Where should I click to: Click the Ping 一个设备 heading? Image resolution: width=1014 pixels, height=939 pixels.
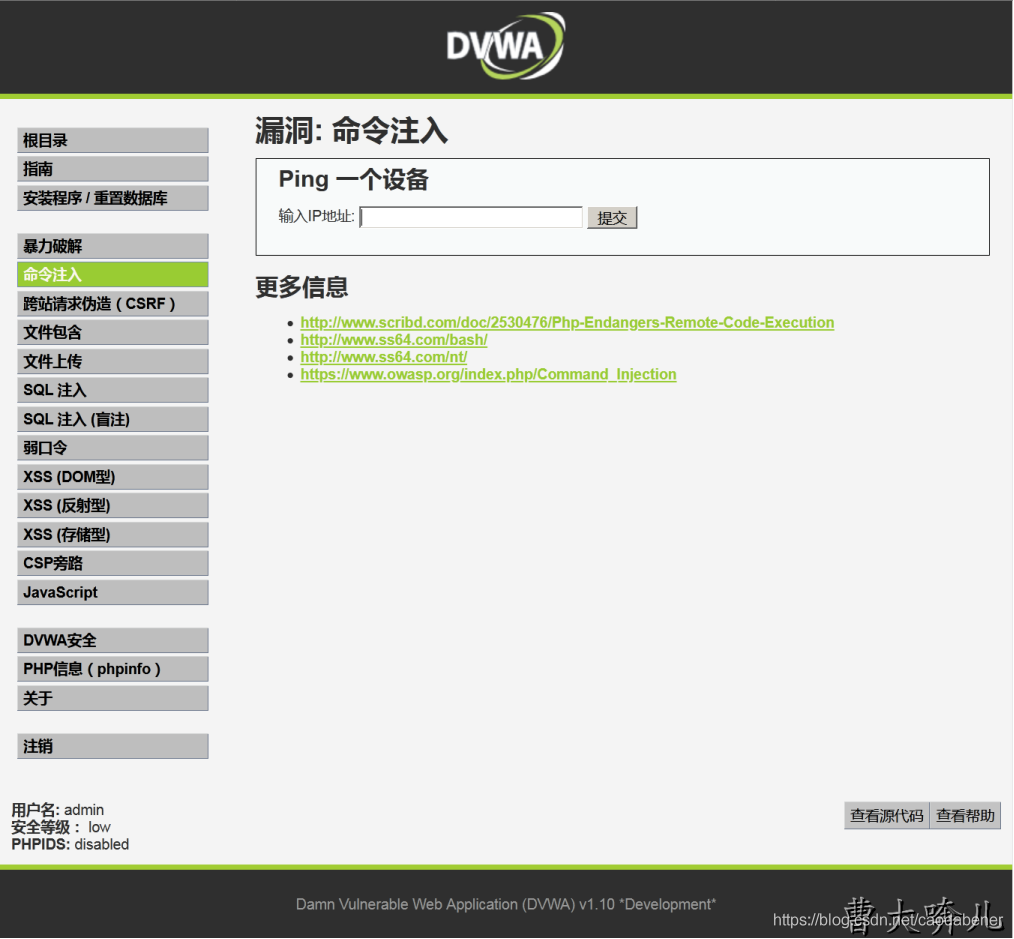[353, 180]
